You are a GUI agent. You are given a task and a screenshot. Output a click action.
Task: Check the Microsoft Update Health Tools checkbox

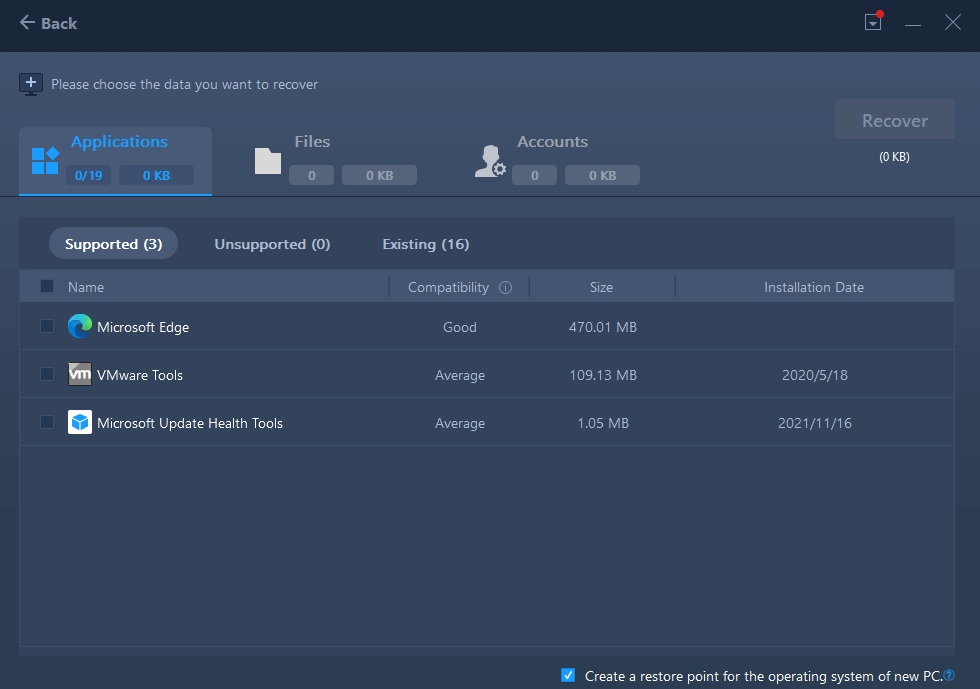pos(47,422)
